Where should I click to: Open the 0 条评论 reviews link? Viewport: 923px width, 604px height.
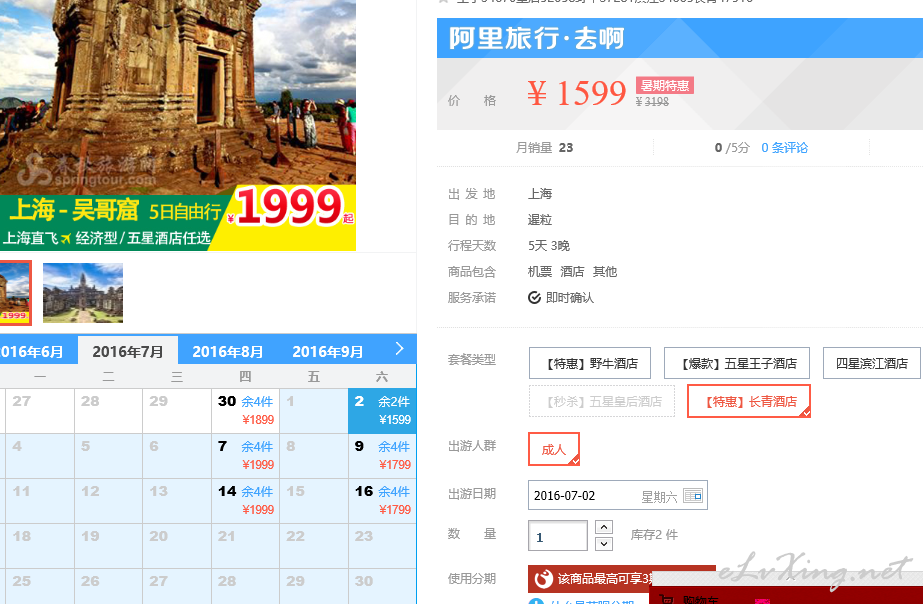(785, 148)
